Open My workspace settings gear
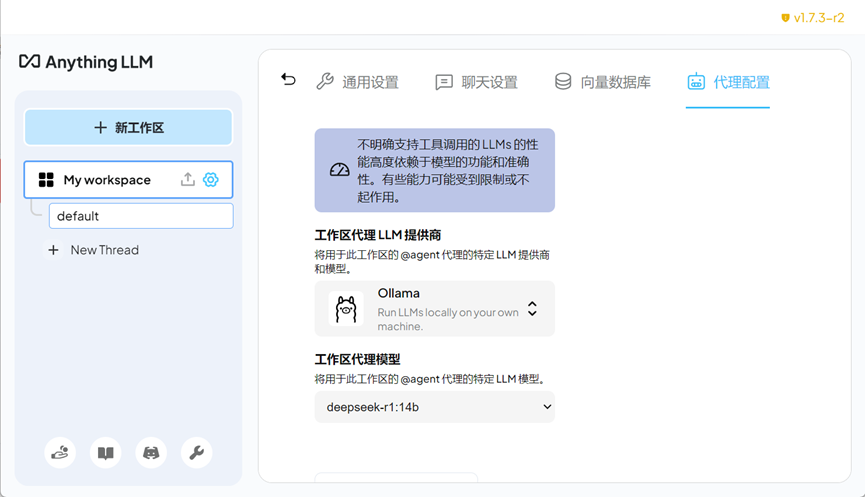865x497 pixels. pyautogui.click(x=211, y=179)
